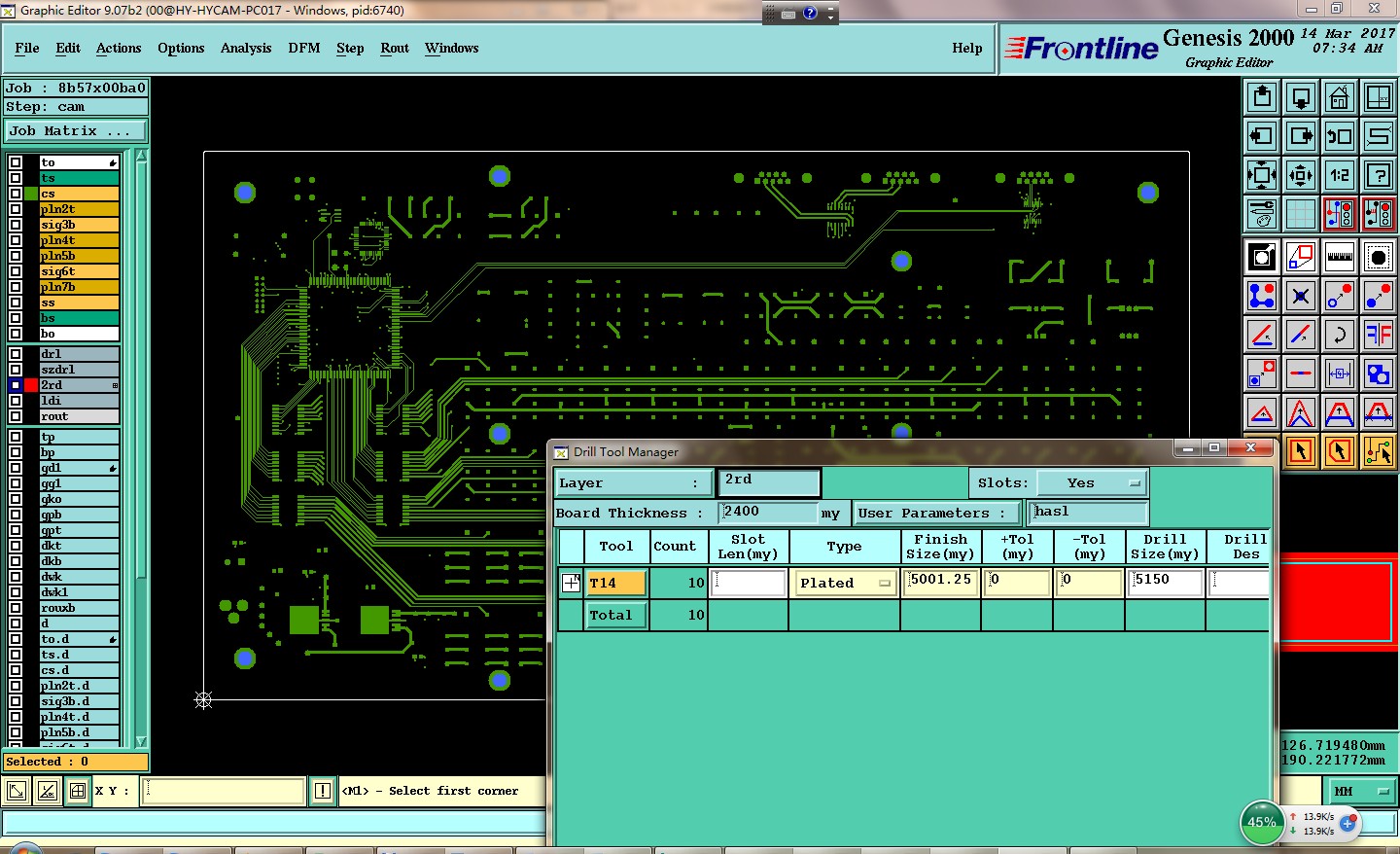Viewport: 1400px width, 854px height.
Task: Open the Analysis menu
Action: pos(246,48)
